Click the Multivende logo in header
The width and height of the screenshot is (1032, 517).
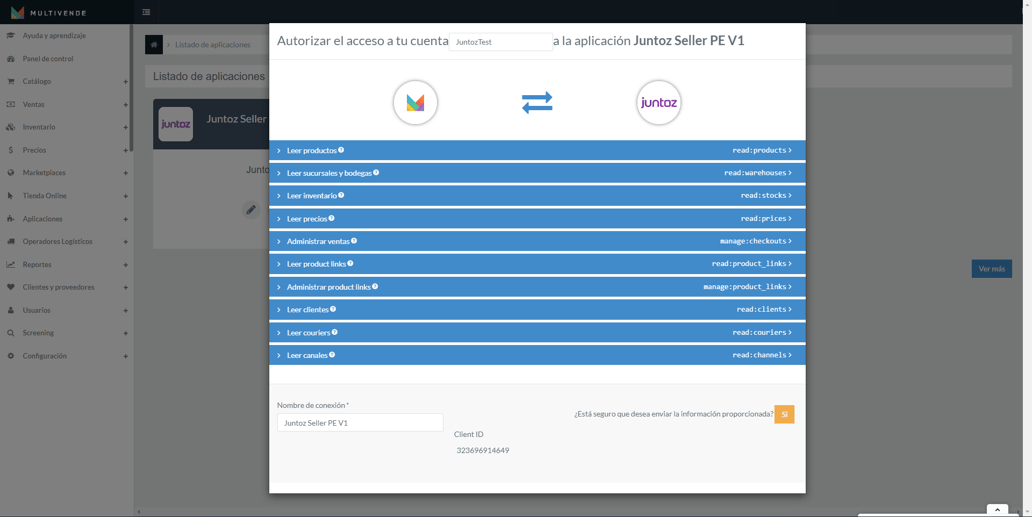[48, 12]
